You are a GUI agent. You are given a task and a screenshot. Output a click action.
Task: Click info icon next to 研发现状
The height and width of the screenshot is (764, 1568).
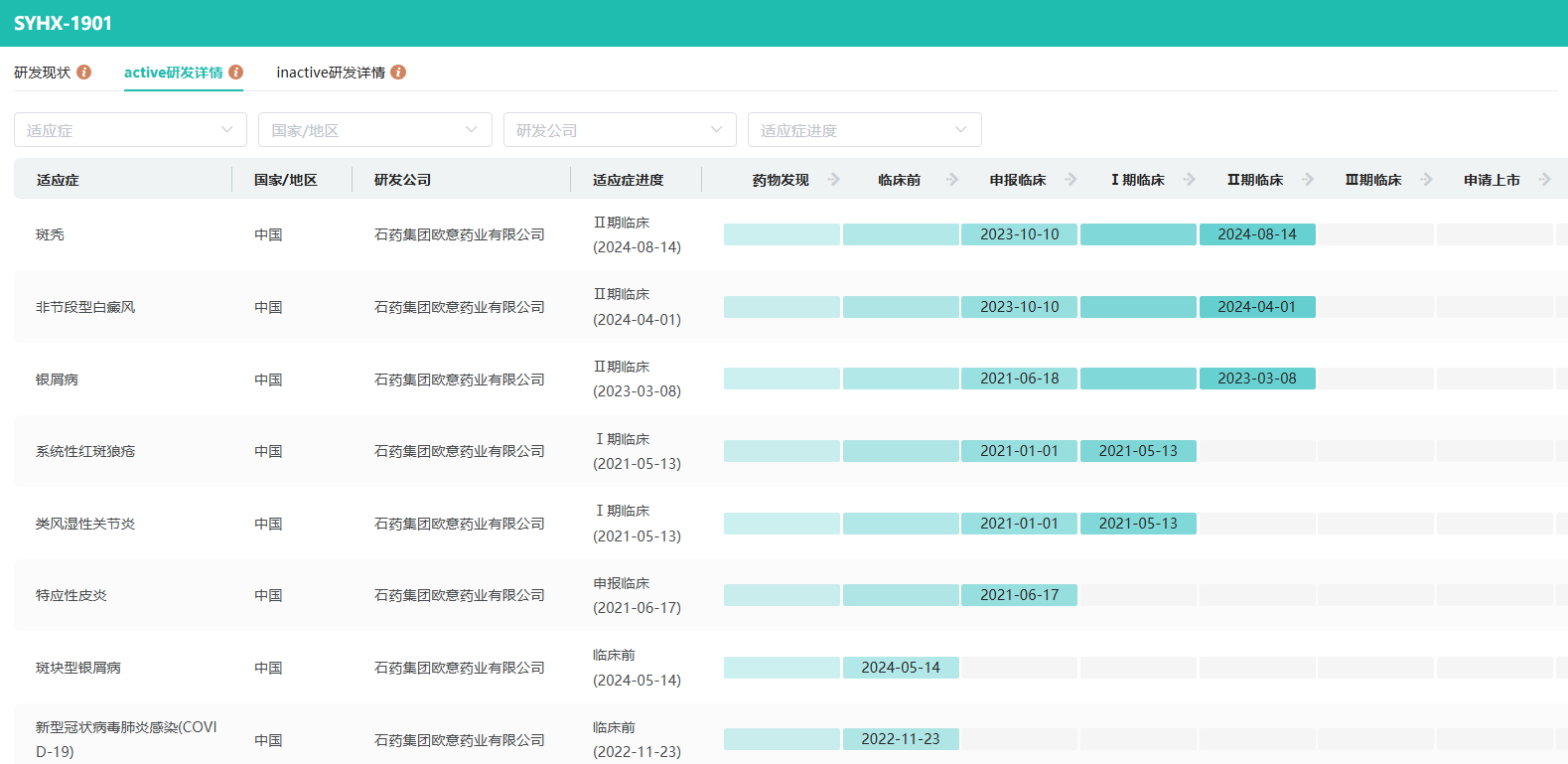(84, 73)
